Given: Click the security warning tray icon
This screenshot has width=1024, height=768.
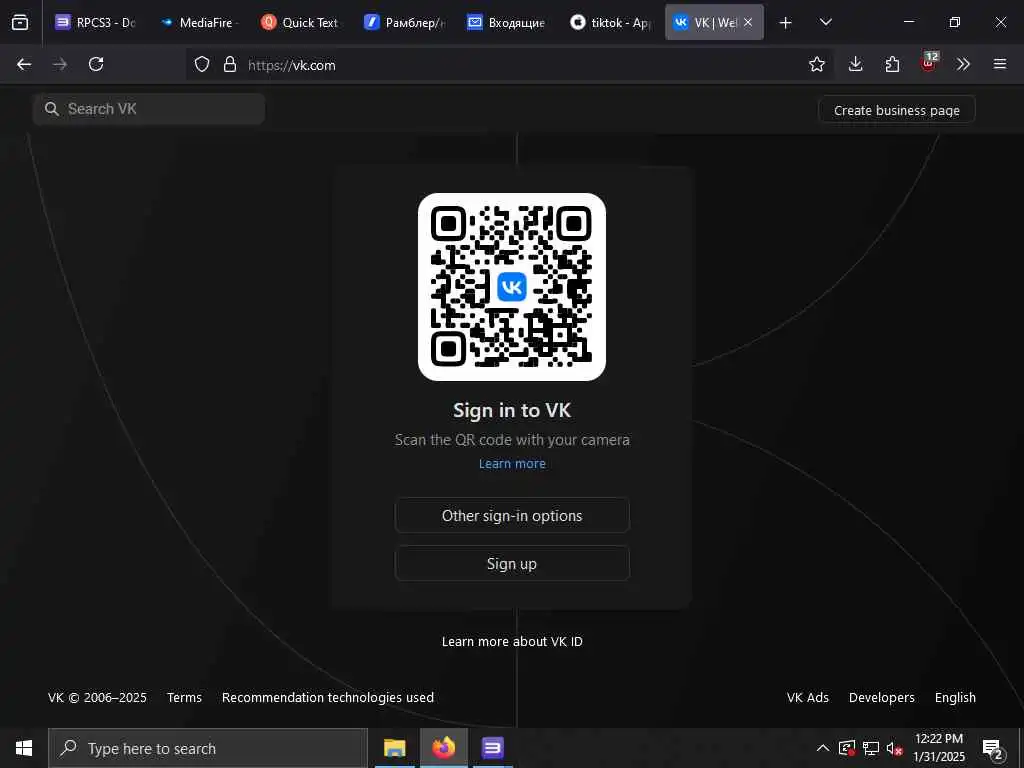Looking at the screenshot, I should click(847, 748).
